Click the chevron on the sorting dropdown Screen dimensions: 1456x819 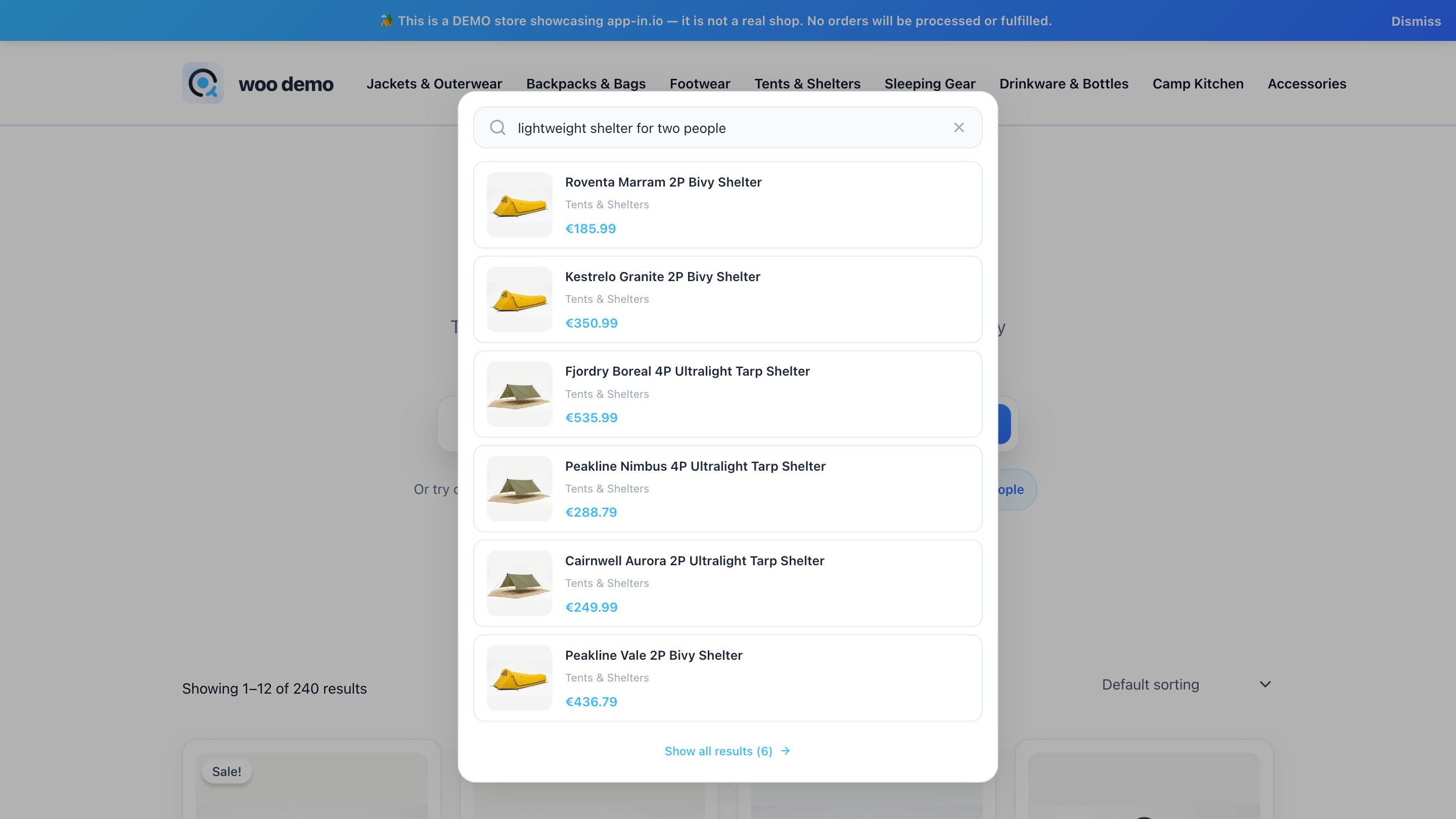[1265, 685]
